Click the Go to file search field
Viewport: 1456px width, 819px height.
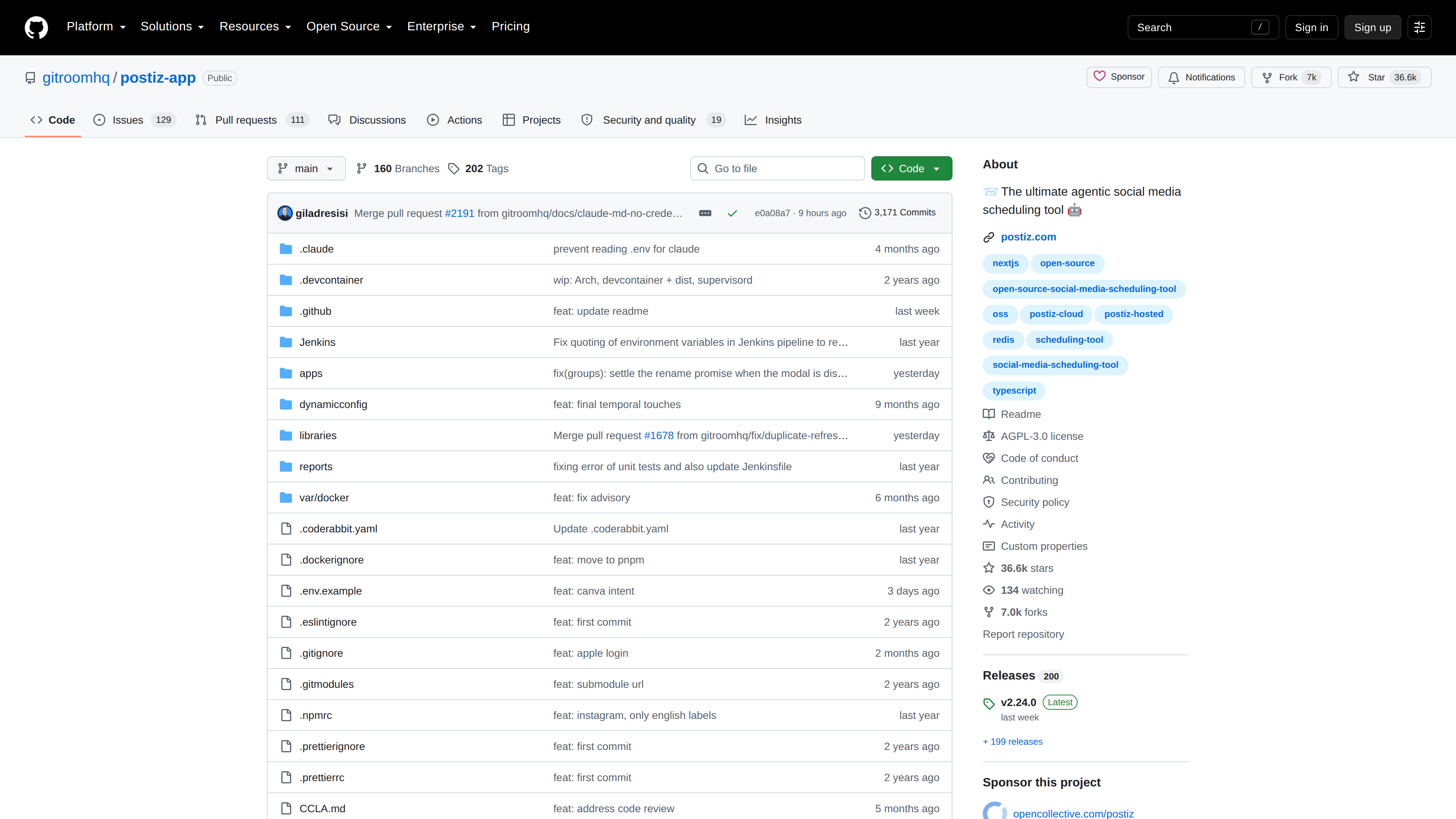coord(777,168)
